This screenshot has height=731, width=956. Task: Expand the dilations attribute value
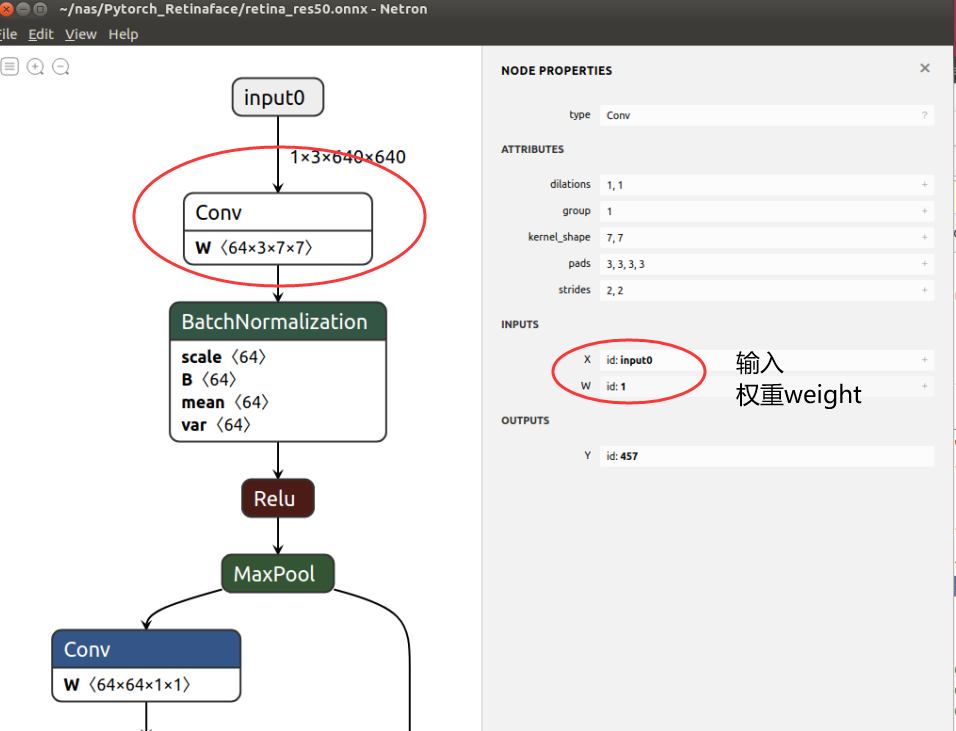coord(924,184)
